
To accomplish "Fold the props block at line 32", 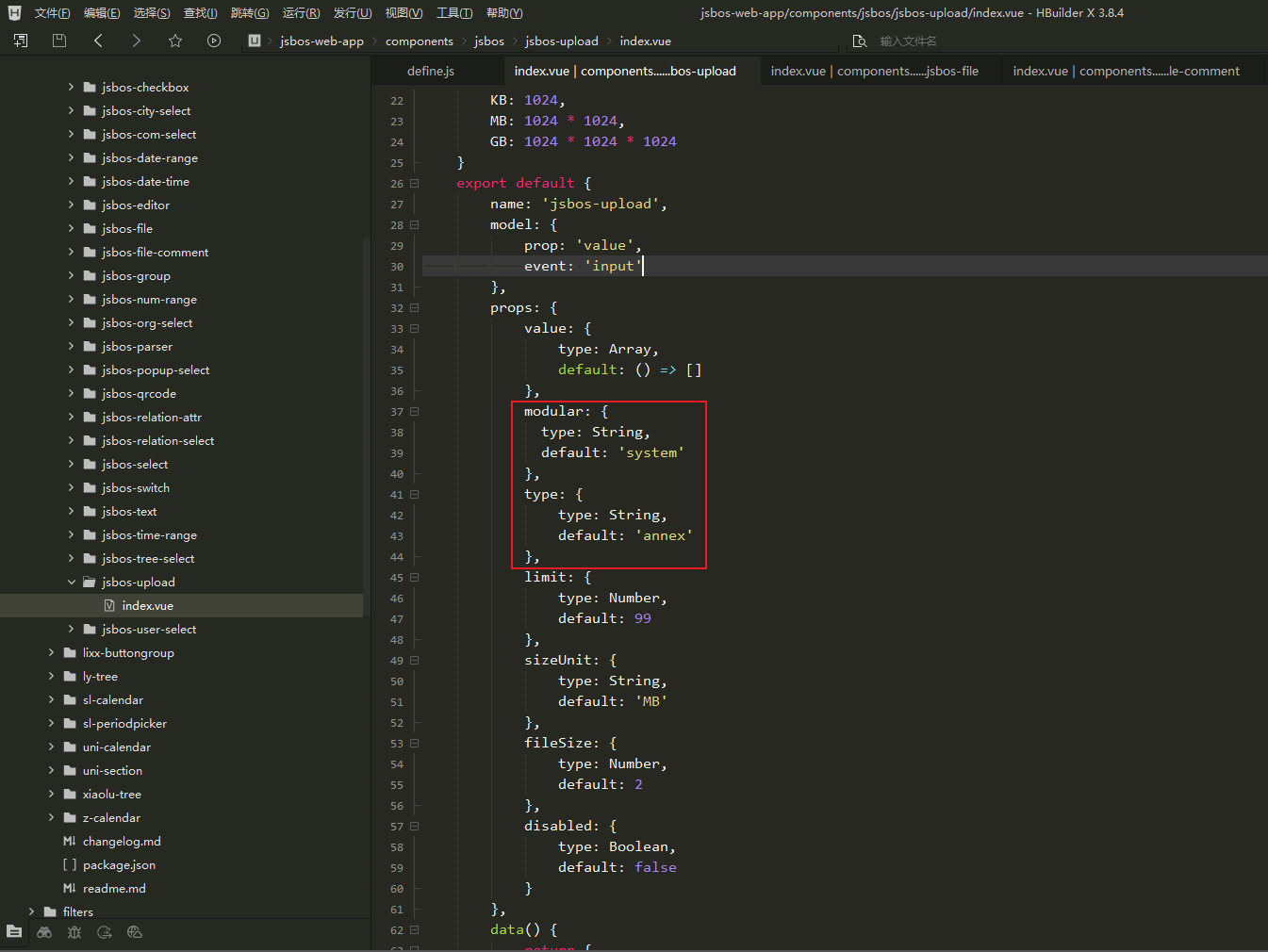I will tap(414, 308).
